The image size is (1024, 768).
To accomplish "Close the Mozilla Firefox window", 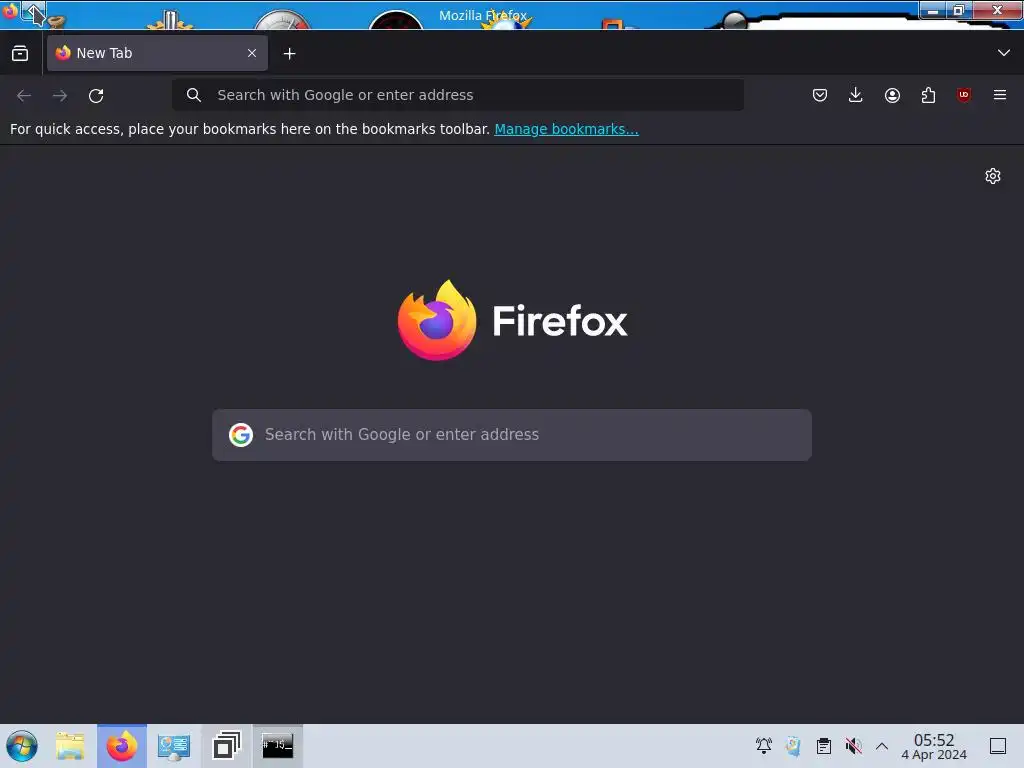I will tap(997, 10).
